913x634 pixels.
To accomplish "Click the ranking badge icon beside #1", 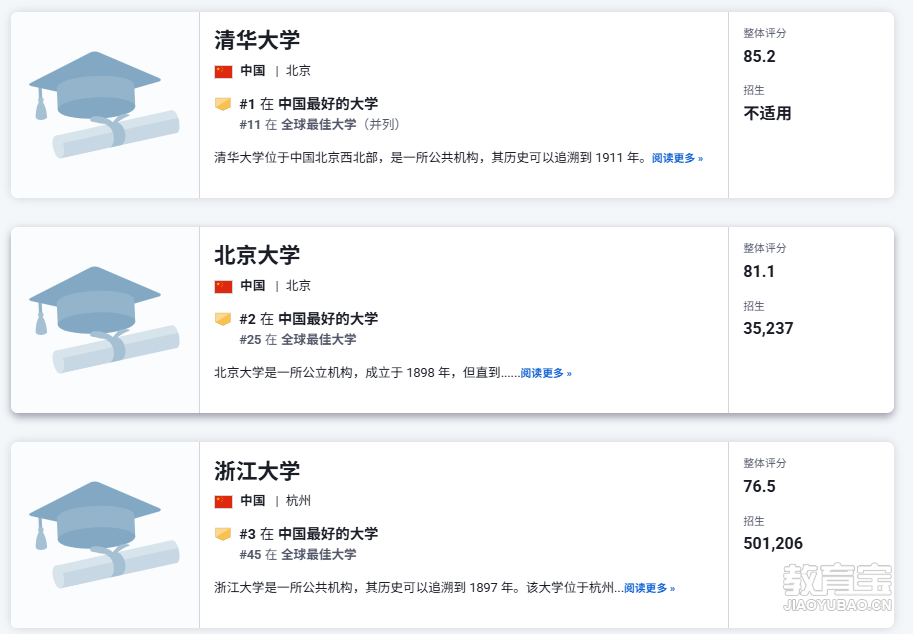I will click(223, 104).
